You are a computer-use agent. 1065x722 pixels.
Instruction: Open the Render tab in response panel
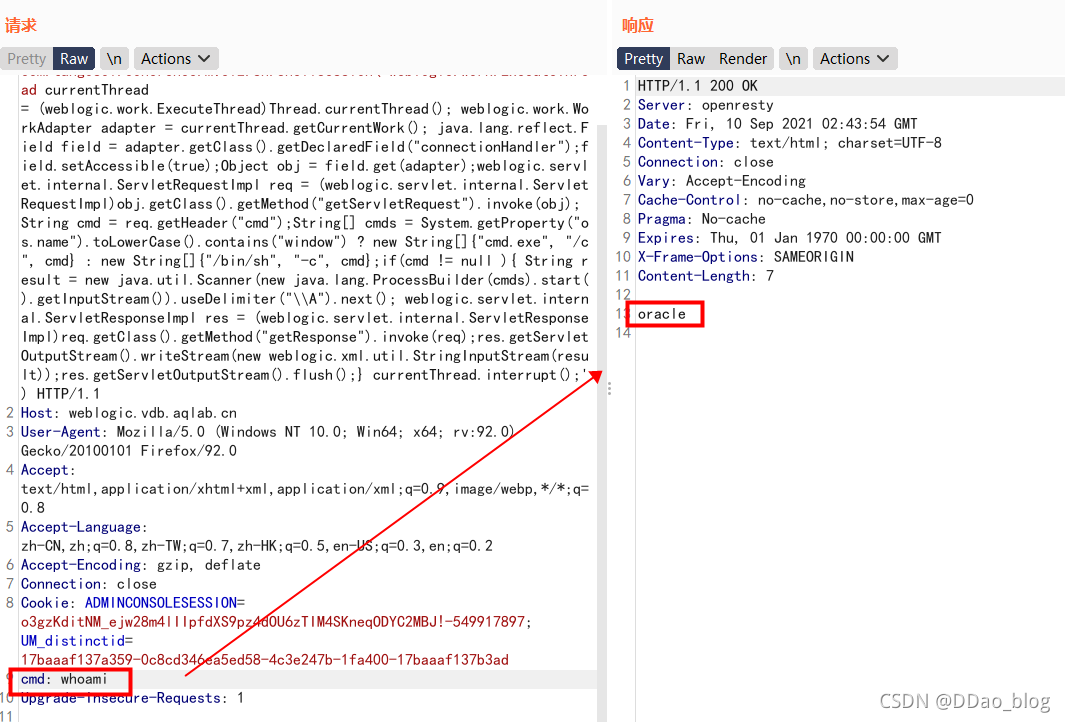(743, 58)
